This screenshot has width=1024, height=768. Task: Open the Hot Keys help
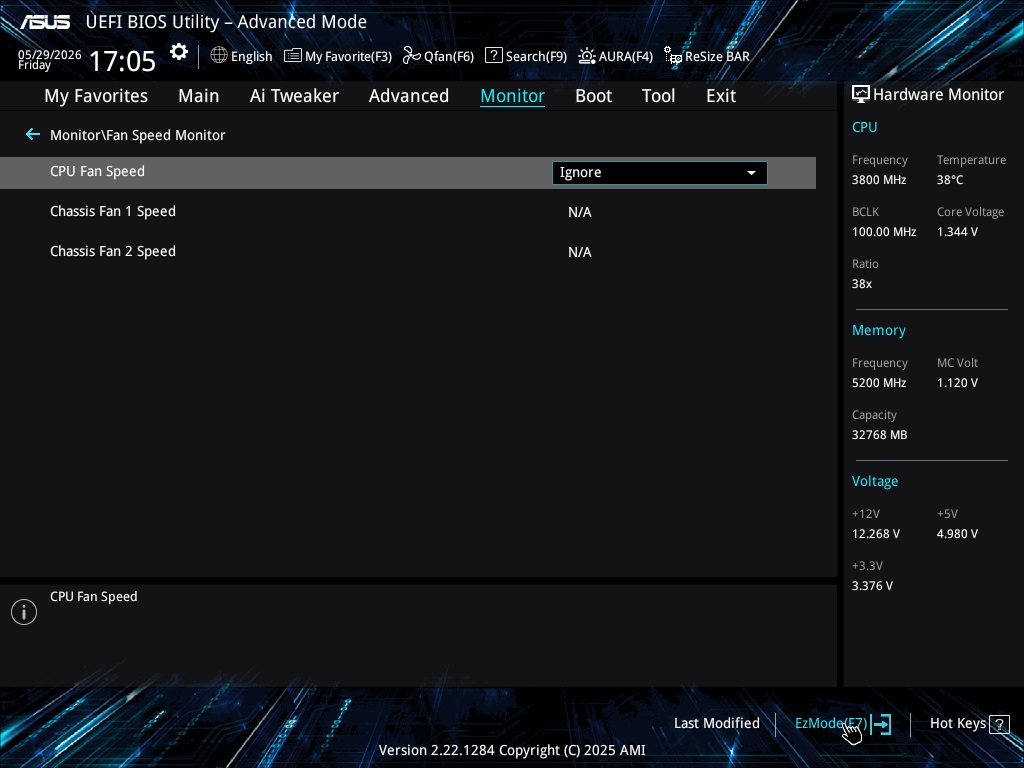[x=958, y=724]
